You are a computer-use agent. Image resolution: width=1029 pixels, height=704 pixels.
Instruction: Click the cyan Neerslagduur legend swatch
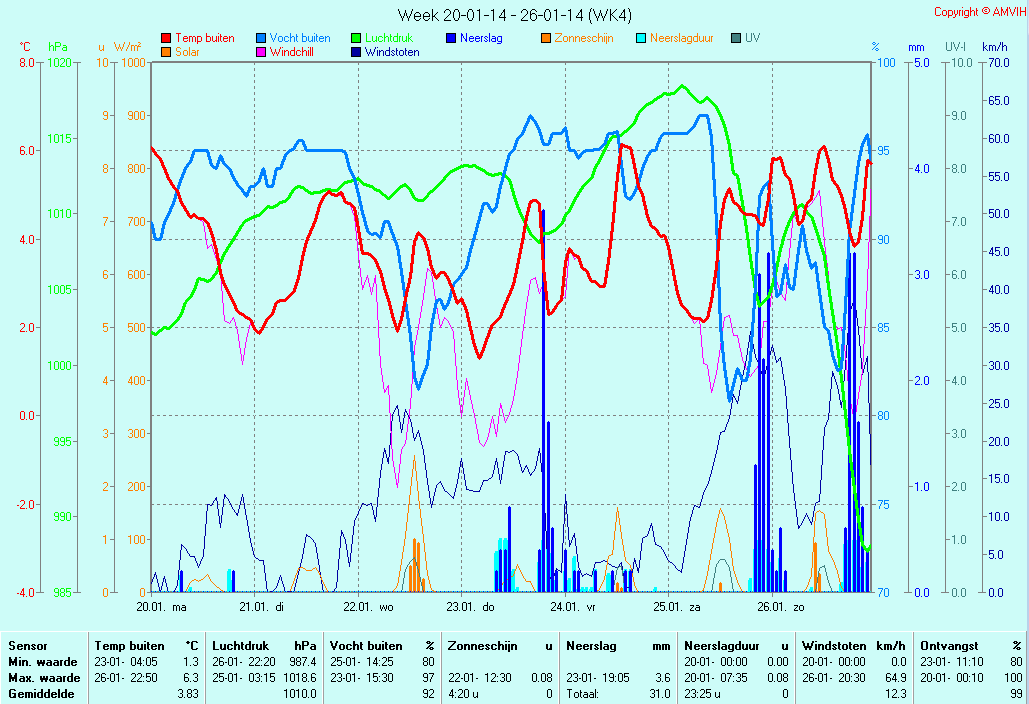pos(641,38)
